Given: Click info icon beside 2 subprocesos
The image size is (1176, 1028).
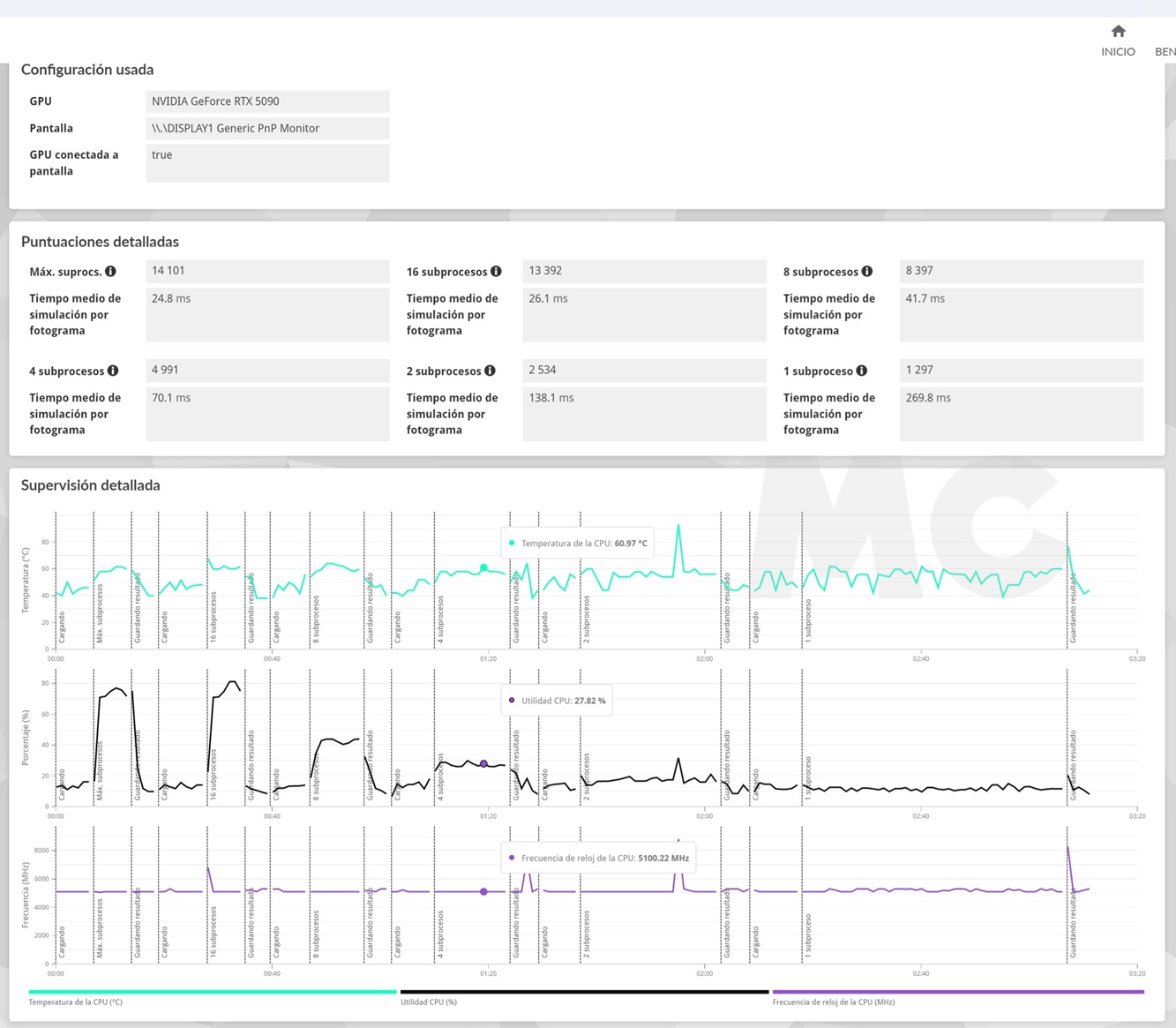Looking at the screenshot, I should pos(490,371).
